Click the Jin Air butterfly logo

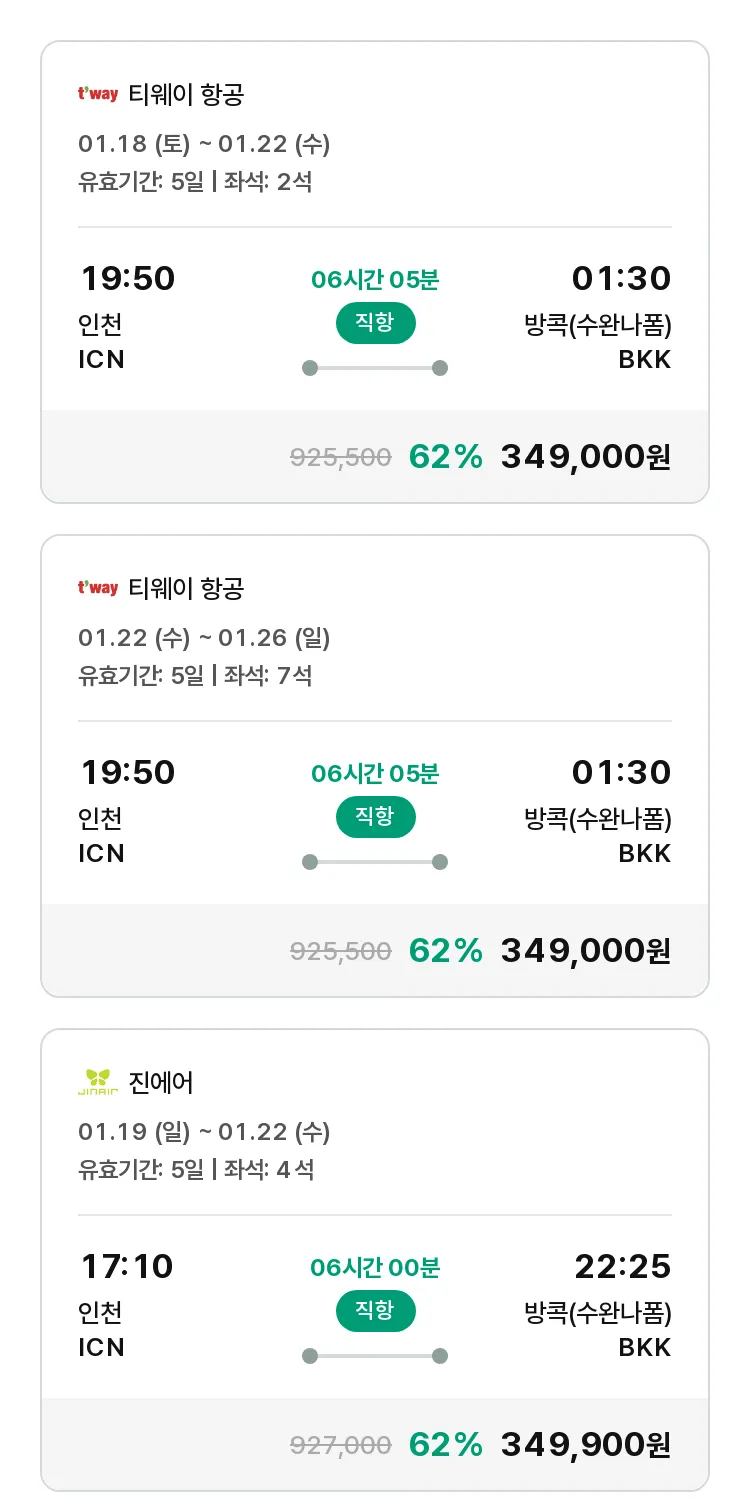coord(98,1082)
